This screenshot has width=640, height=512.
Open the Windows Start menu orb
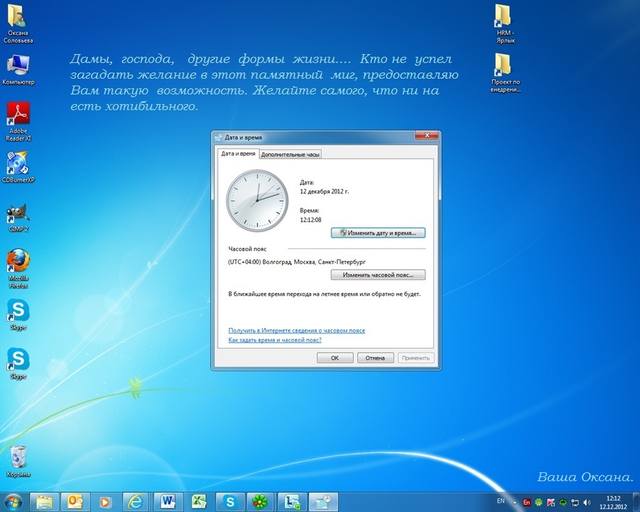click(13, 502)
